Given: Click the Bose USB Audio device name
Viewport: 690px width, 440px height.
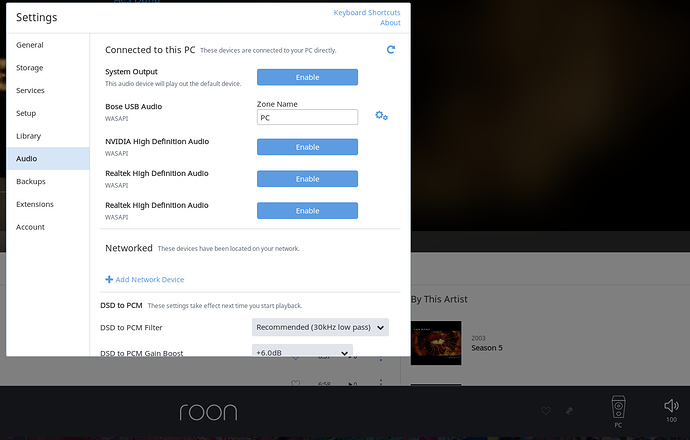Looking at the screenshot, I should click(x=133, y=106).
